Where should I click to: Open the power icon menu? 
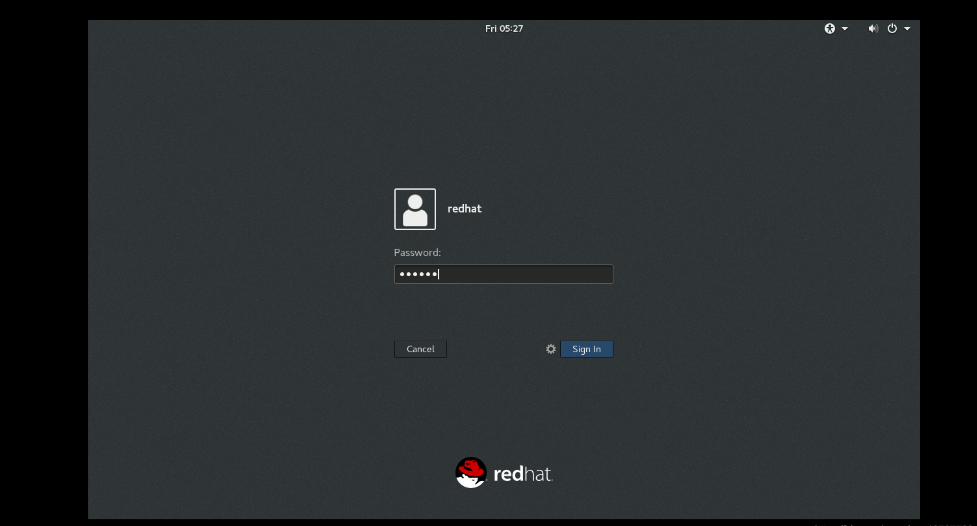[x=892, y=29]
